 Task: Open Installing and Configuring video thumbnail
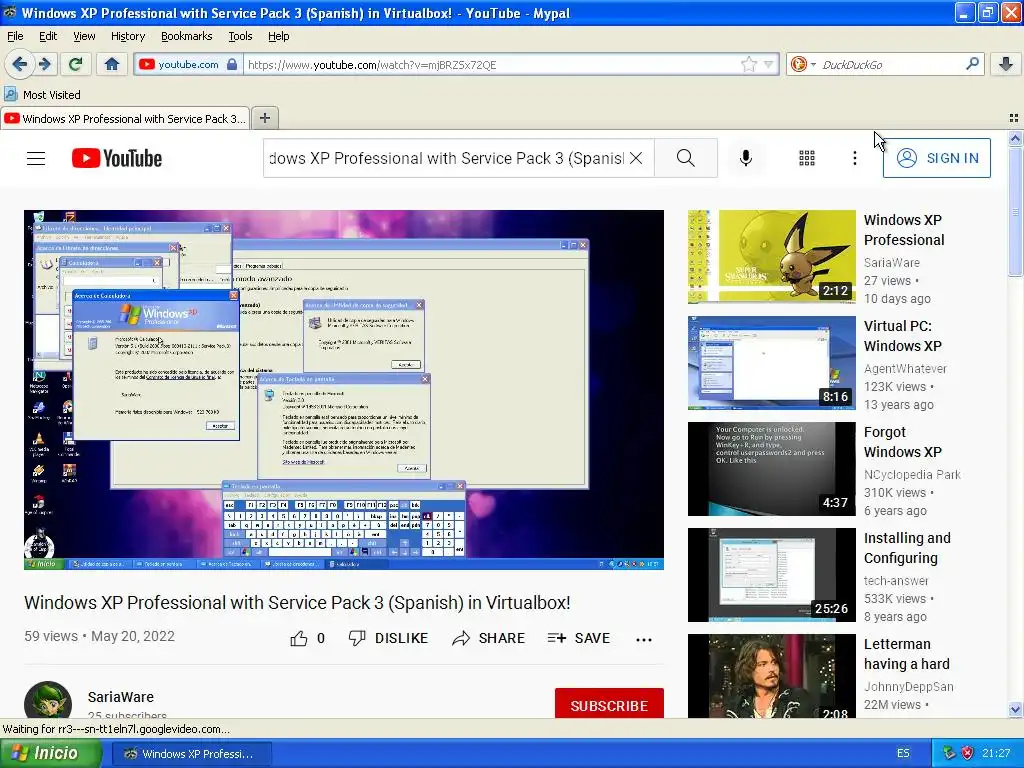[x=771, y=575]
